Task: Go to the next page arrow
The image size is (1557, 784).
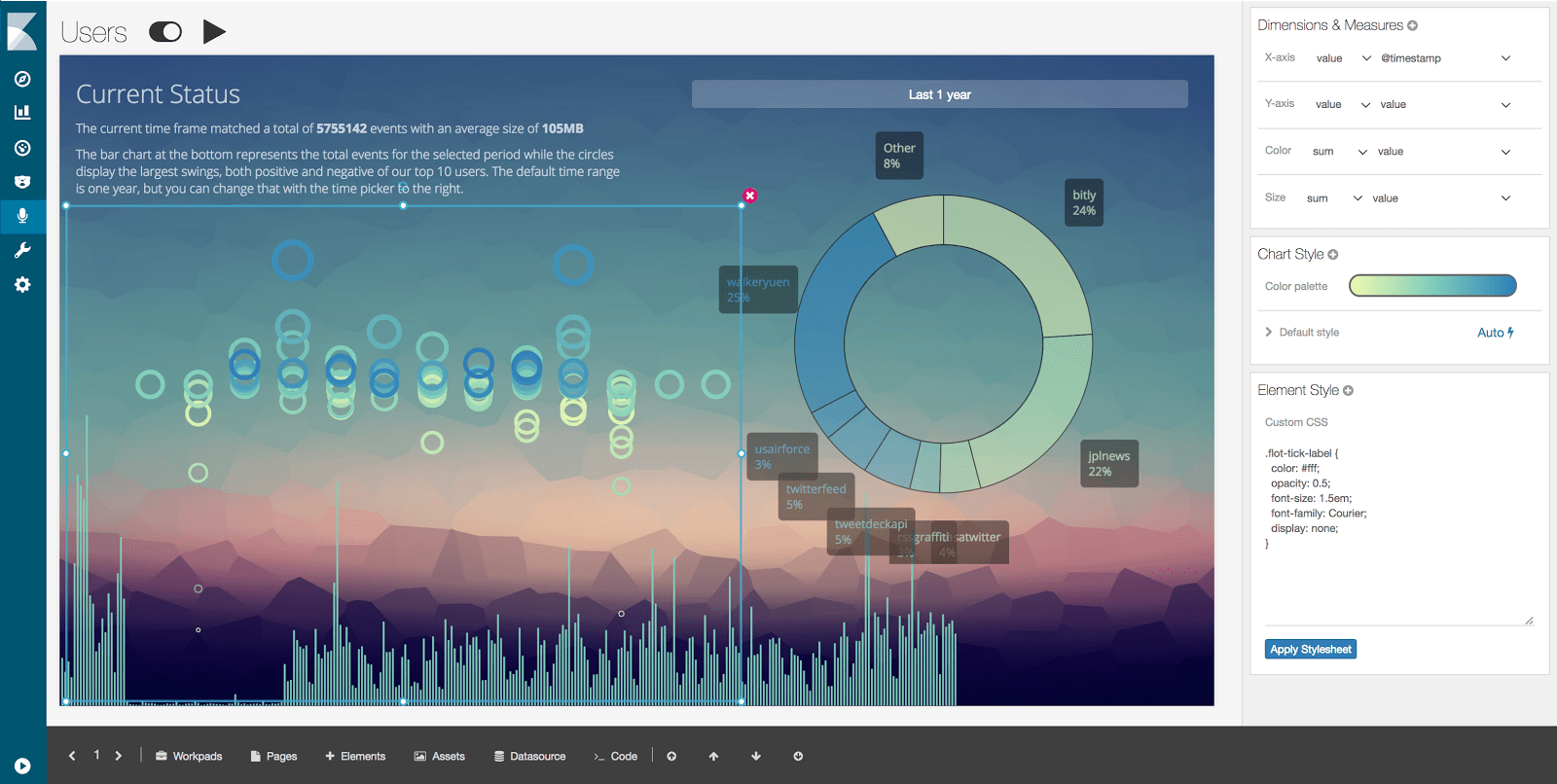Action: 119,756
